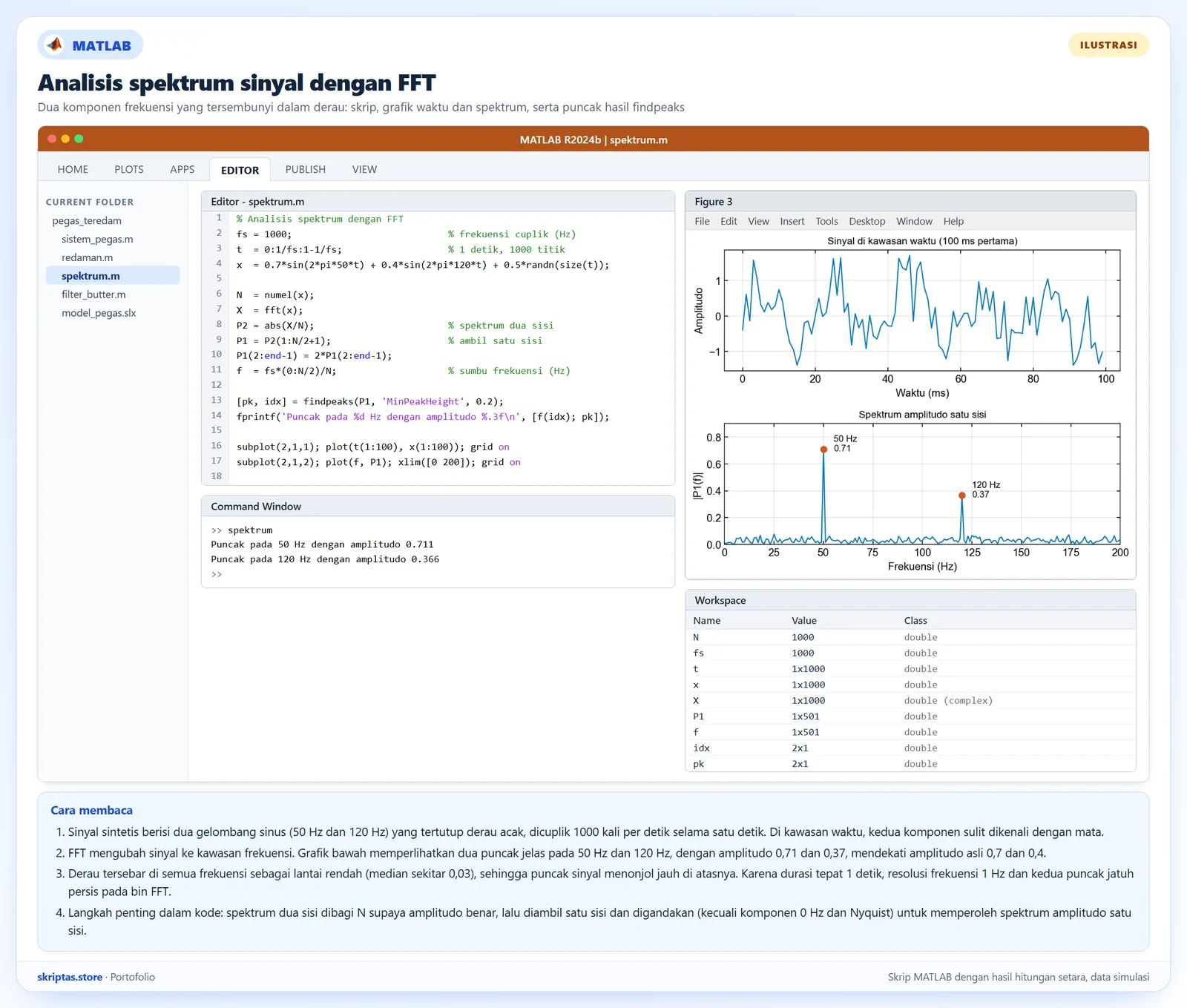Click the 120 Hz peak marker on the spectrum
The height and width of the screenshot is (1008, 1187).
[x=962, y=495]
